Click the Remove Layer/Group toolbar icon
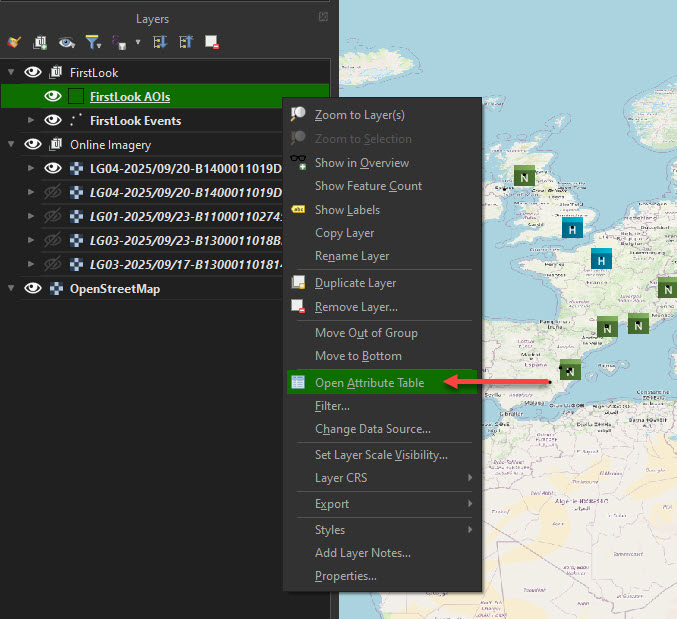Viewport: 677px width, 619px height. (212, 42)
